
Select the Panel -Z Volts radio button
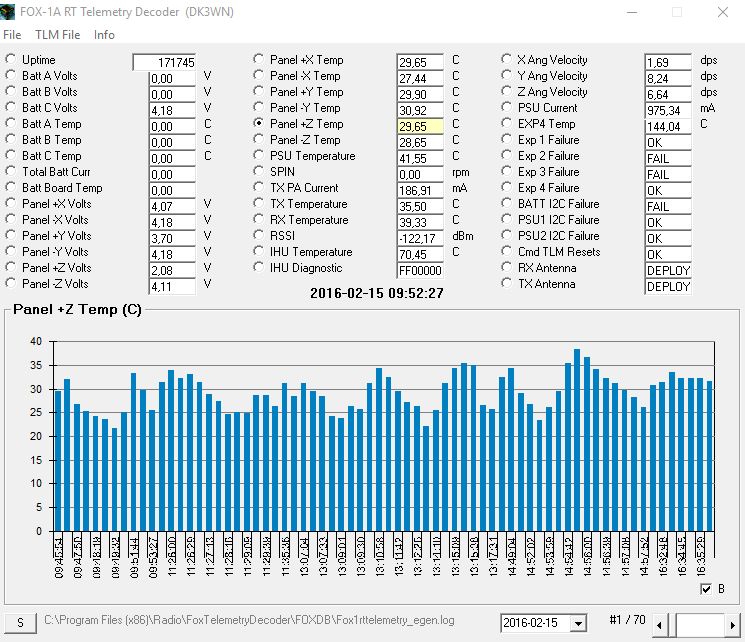tap(10, 283)
